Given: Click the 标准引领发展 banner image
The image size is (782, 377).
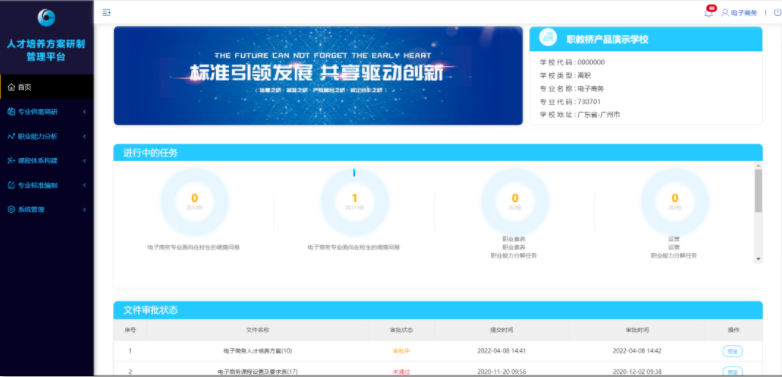Looking at the screenshot, I should 318,75.
